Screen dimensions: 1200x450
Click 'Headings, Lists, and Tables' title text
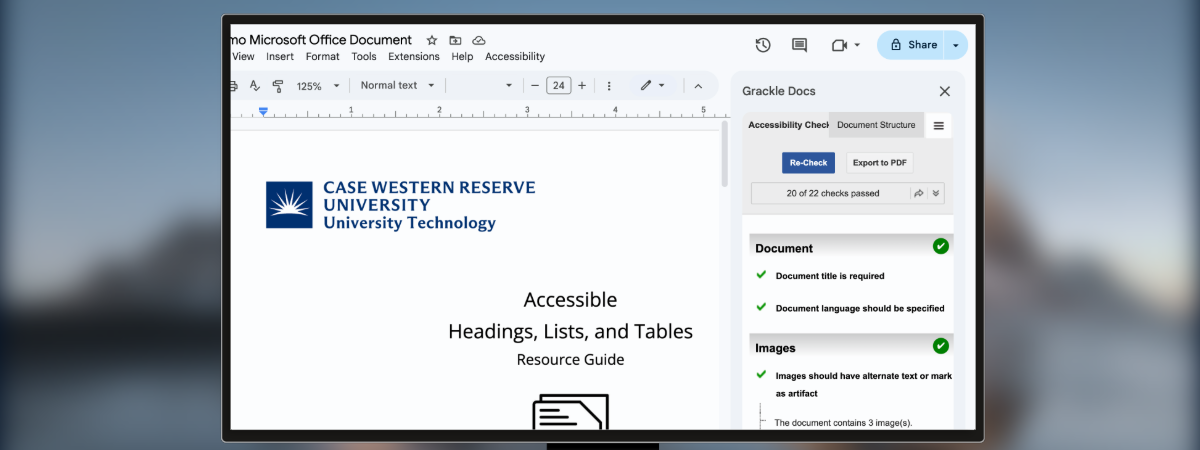click(570, 331)
